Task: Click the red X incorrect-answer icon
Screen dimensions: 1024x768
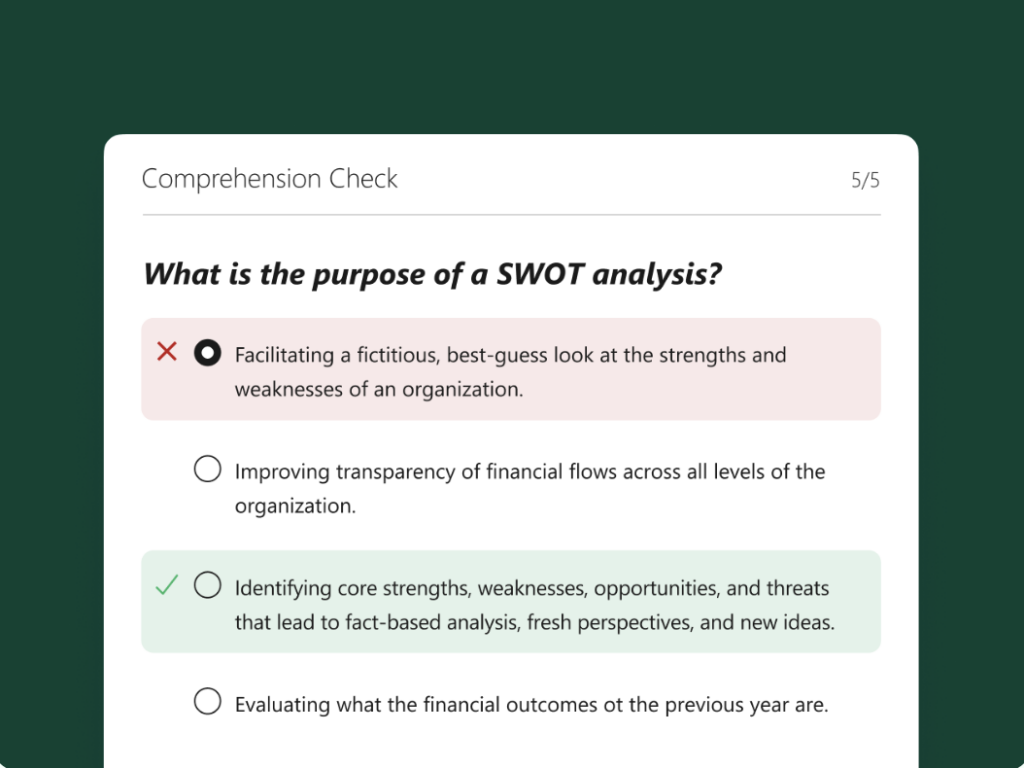Action: (x=167, y=352)
